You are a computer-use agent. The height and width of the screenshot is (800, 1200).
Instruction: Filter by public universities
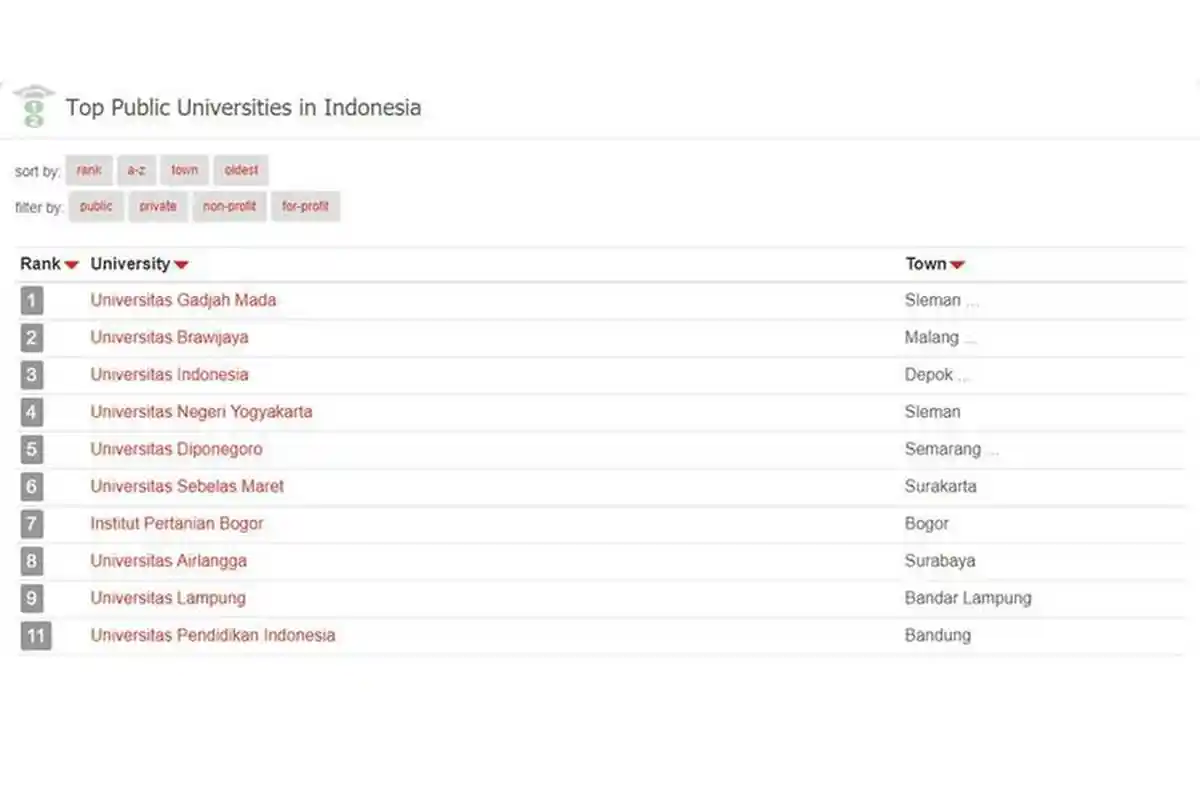[x=96, y=207]
